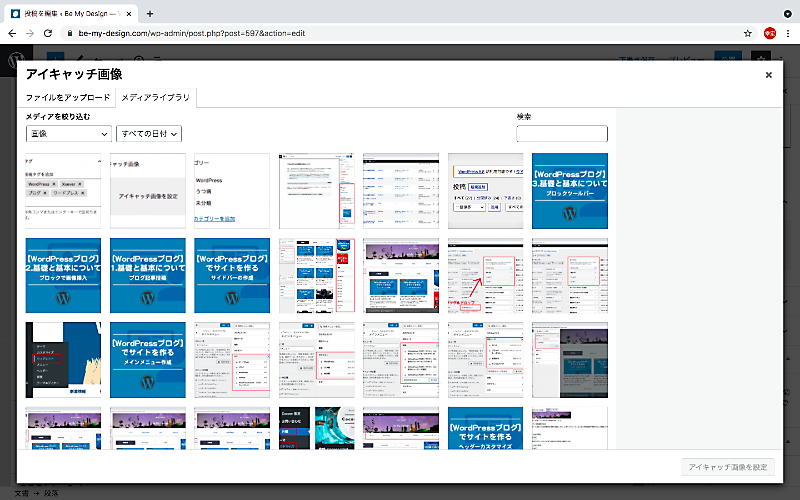The image size is (800, 500).
Task: Open the 画像 media type filter dropdown
Action: pos(69,133)
